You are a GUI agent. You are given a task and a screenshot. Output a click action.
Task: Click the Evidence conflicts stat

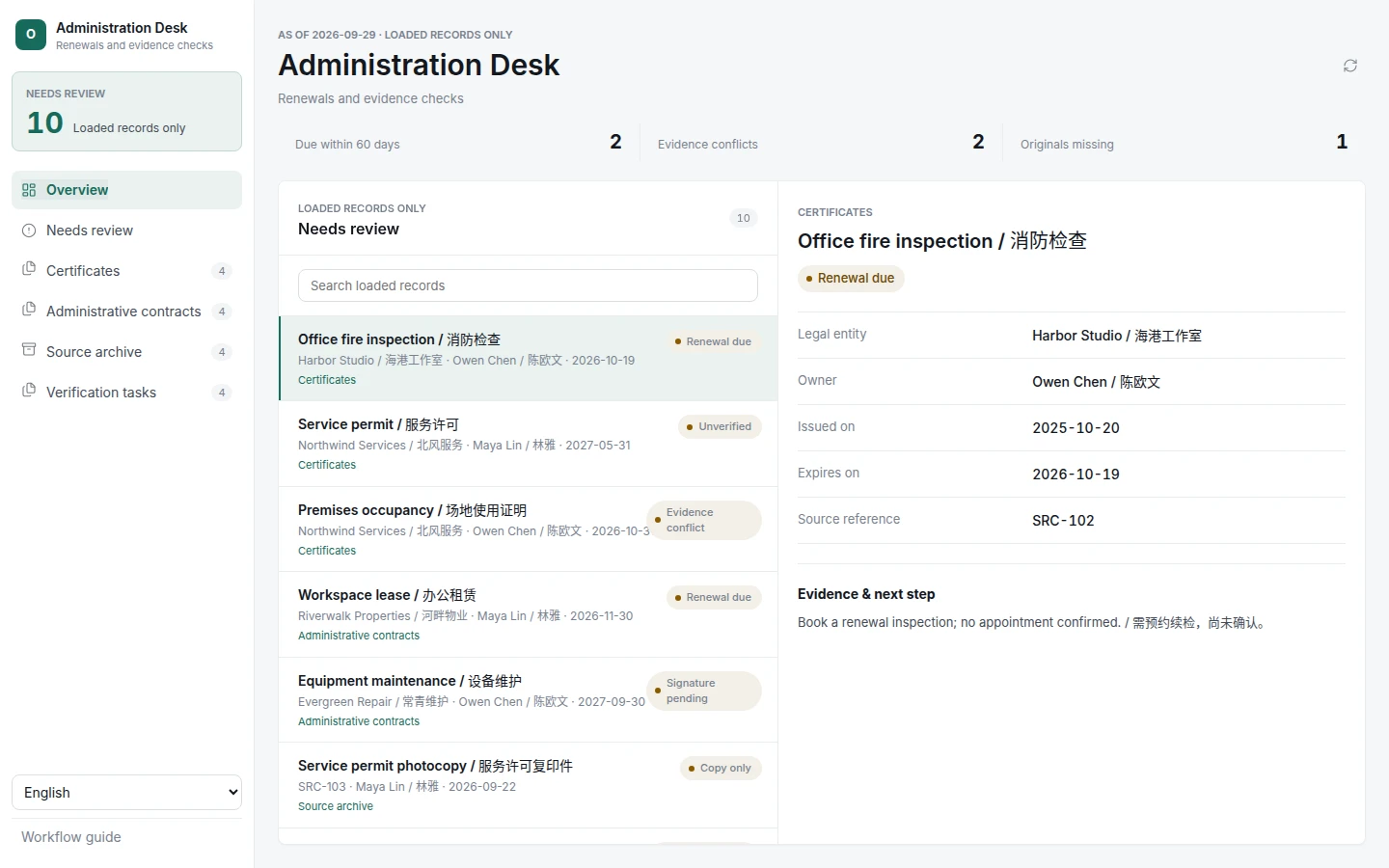point(822,143)
